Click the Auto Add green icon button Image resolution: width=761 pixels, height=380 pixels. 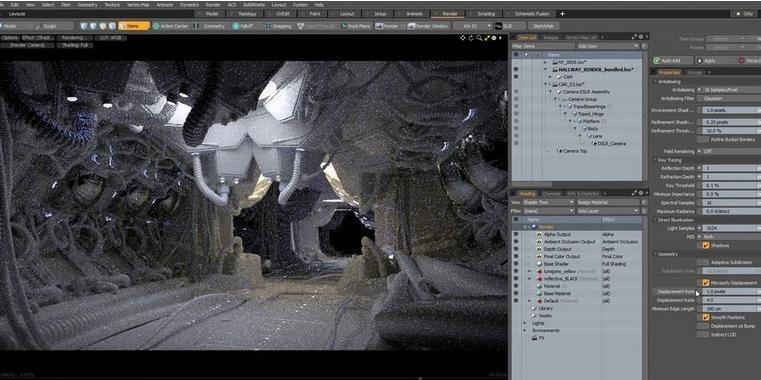point(657,61)
